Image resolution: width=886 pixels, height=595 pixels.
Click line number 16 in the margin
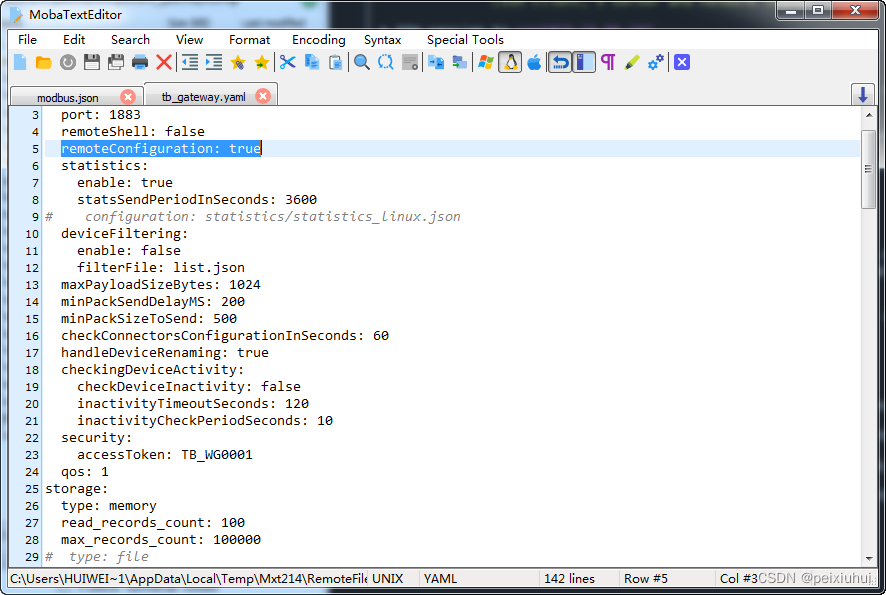(32, 336)
